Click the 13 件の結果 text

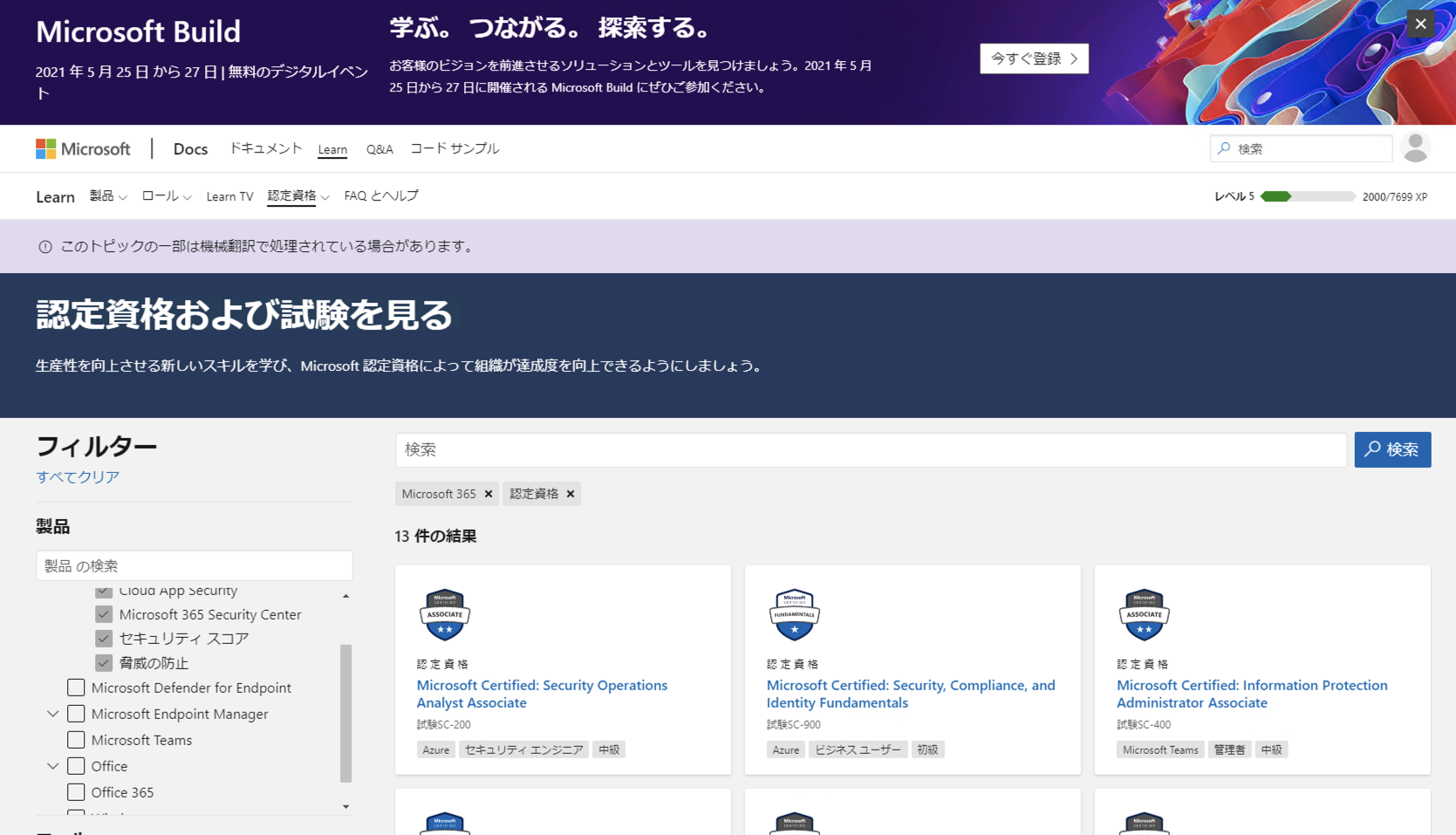[x=435, y=537]
